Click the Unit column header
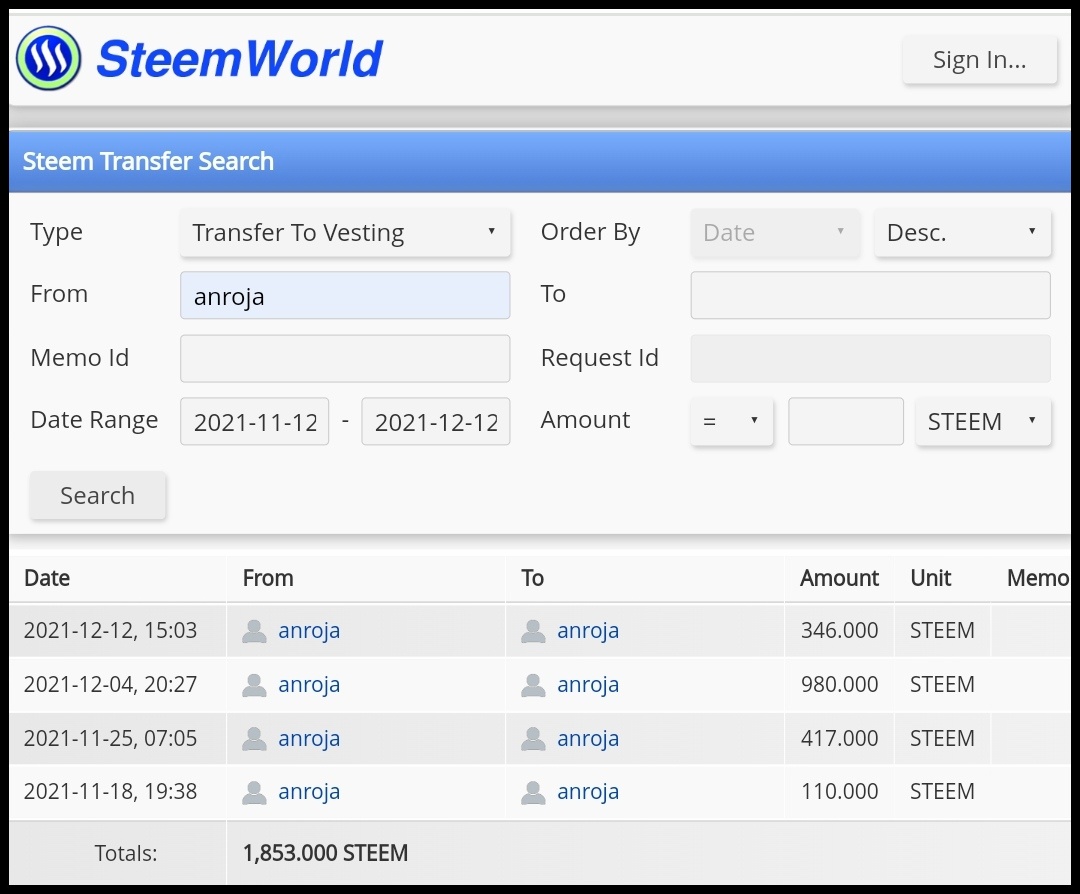Image resolution: width=1080 pixels, height=894 pixels. tap(931, 578)
